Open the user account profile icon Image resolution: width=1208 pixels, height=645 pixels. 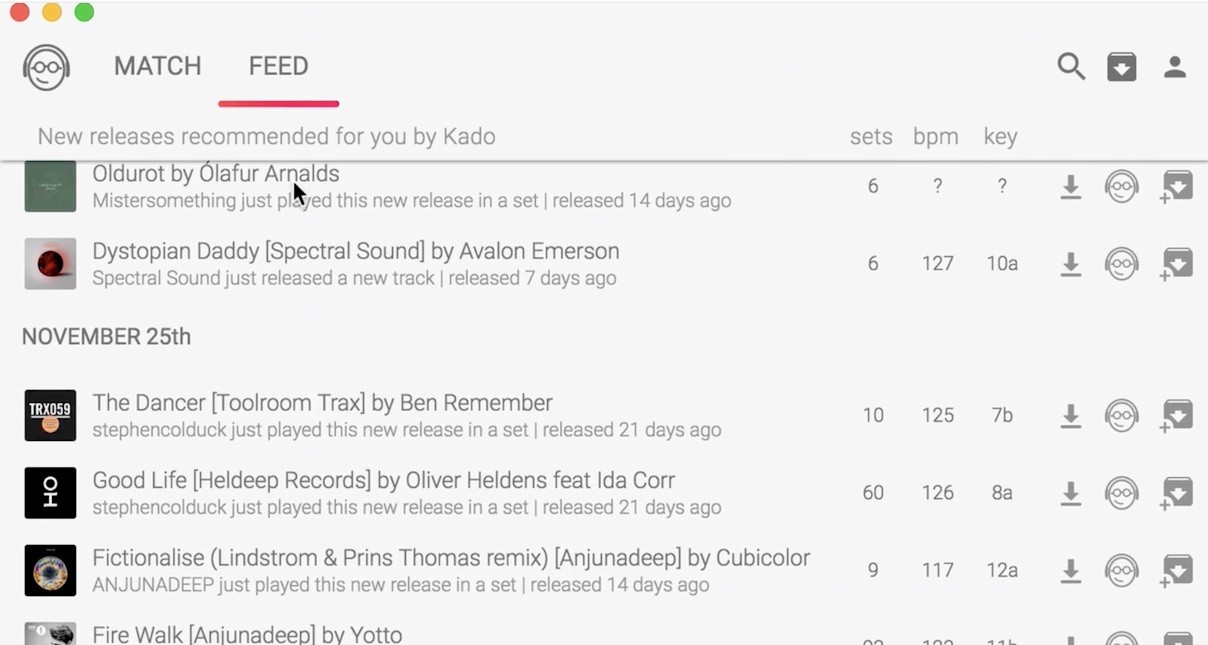coord(1175,67)
